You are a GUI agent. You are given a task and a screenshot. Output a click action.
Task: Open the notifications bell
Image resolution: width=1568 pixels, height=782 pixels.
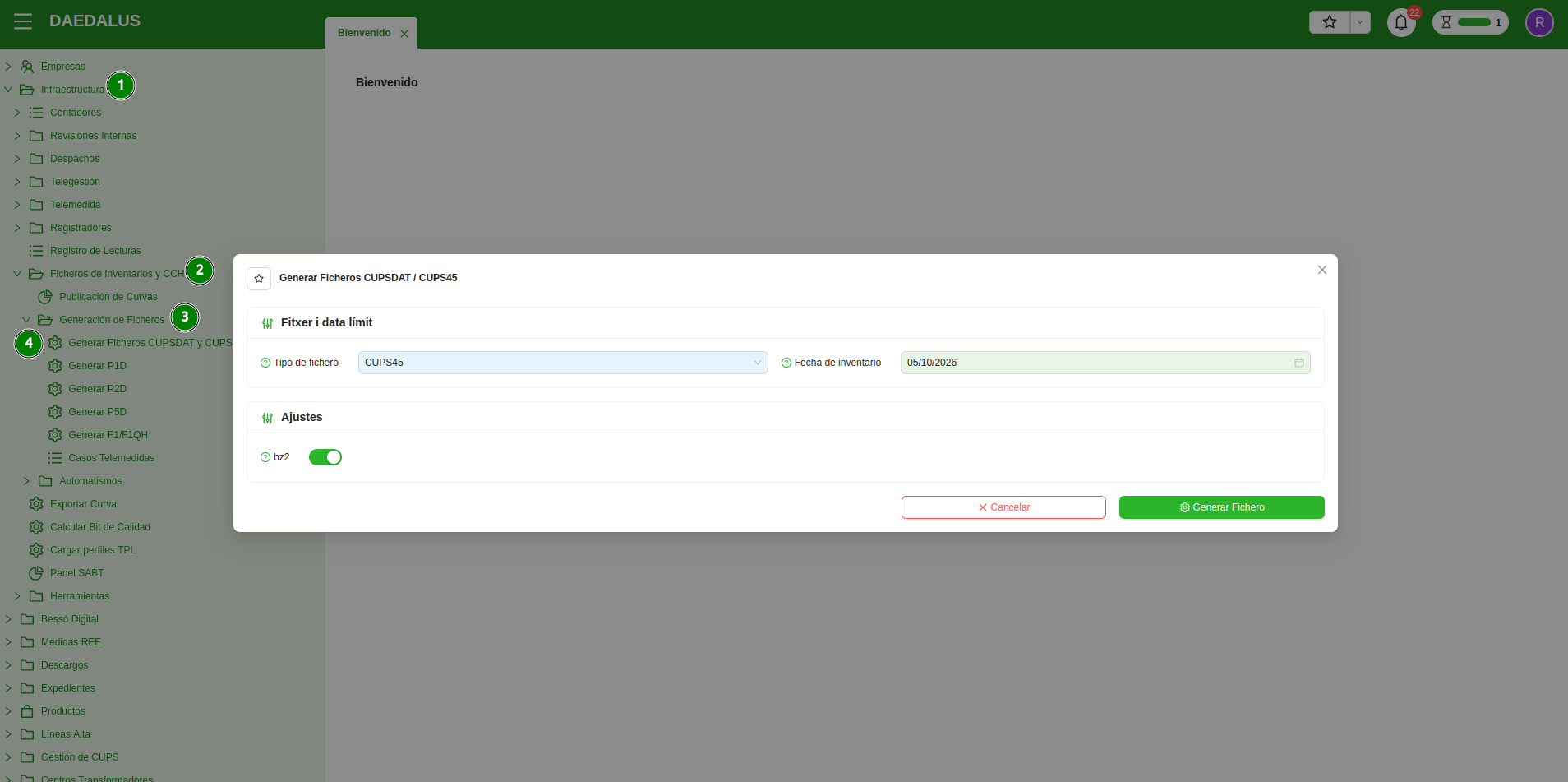tap(1401, 22)
